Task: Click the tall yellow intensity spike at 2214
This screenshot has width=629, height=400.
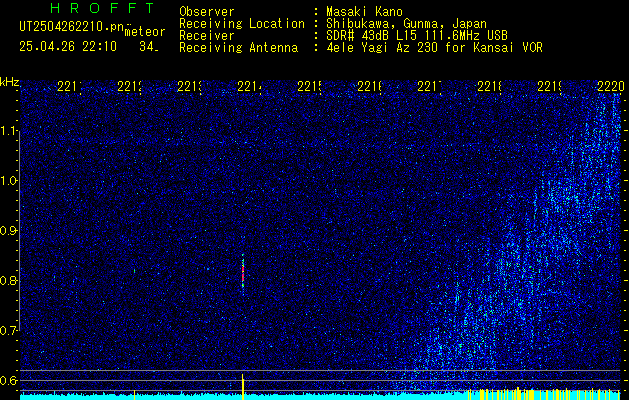Action: point(243,386)
